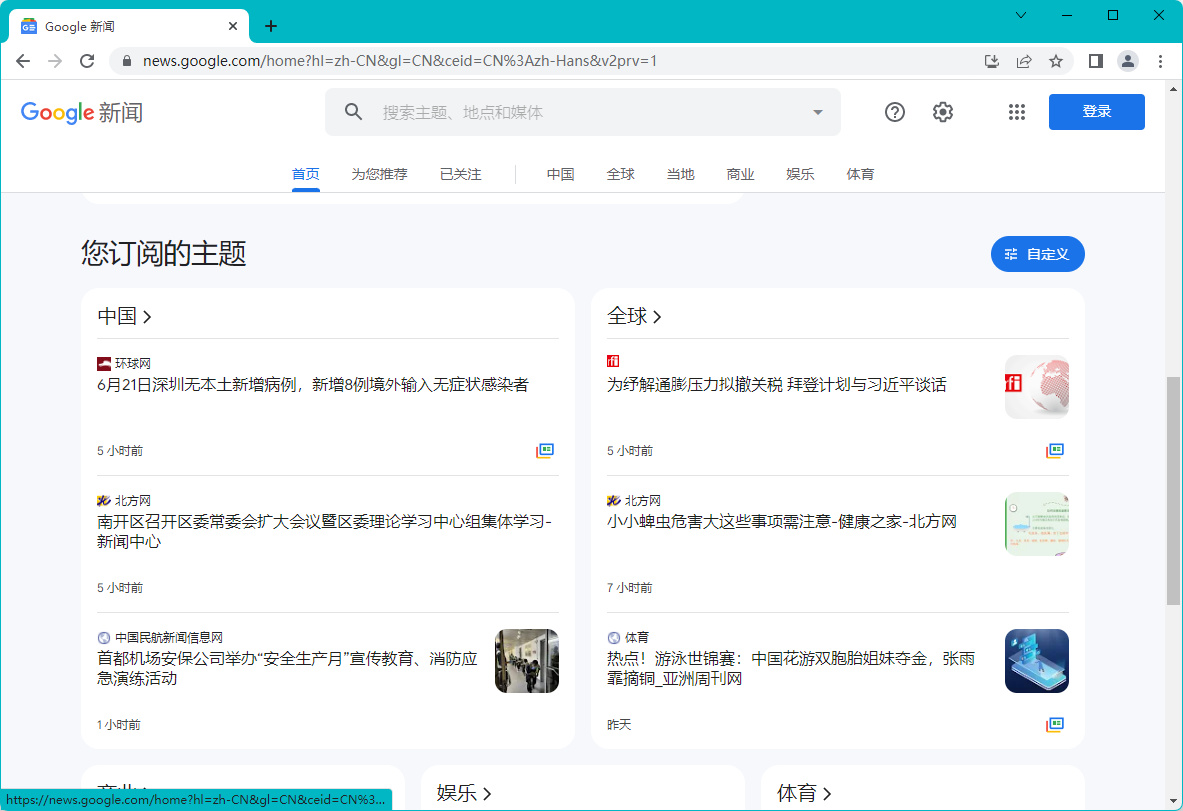Open Google News help icon
Viewport: 1183px width, 811px height.
895,112
